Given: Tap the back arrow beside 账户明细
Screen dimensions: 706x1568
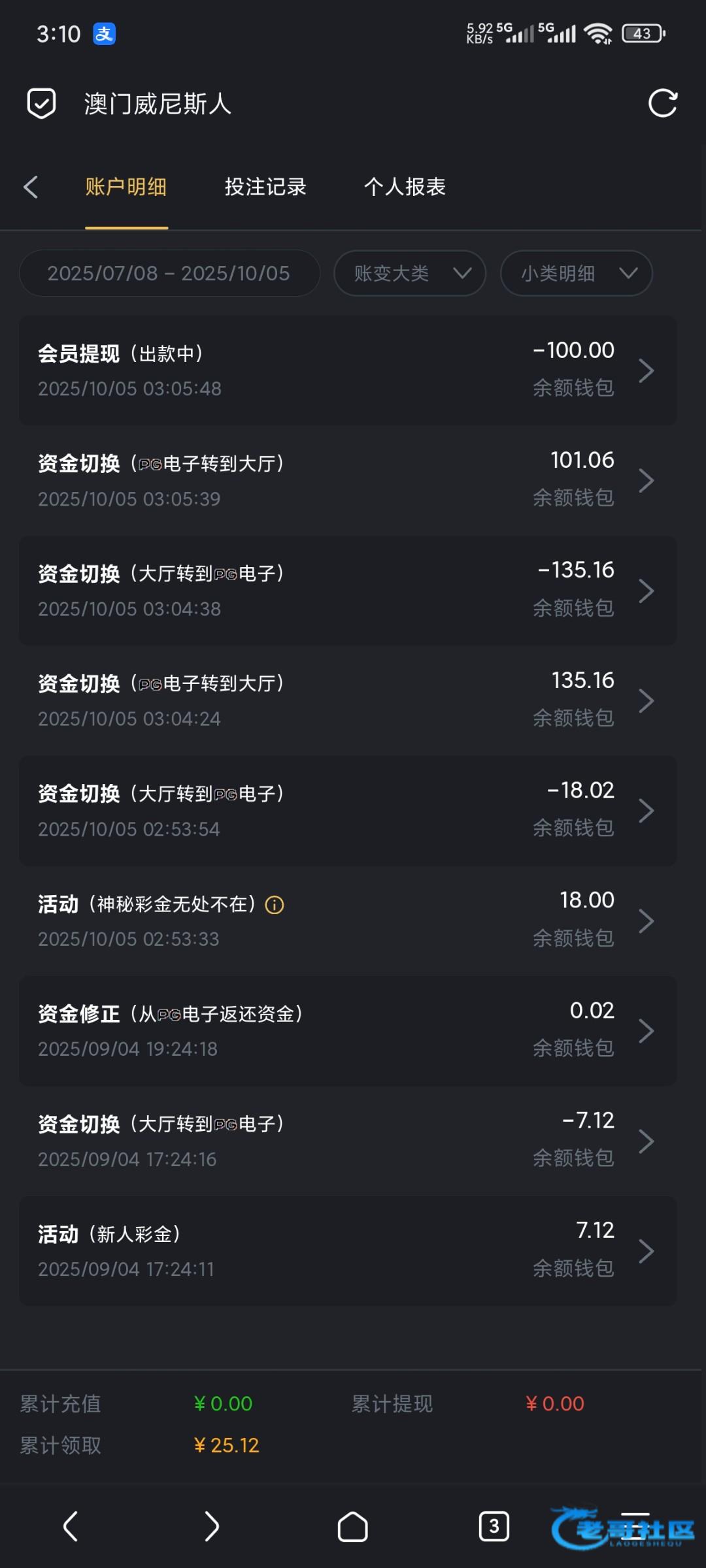Looking at the screenshot, I should [x=31, y=188].
